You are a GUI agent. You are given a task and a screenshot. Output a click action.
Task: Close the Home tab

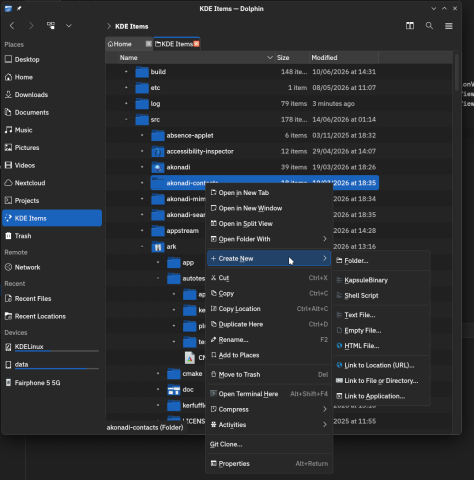(148, 44)
